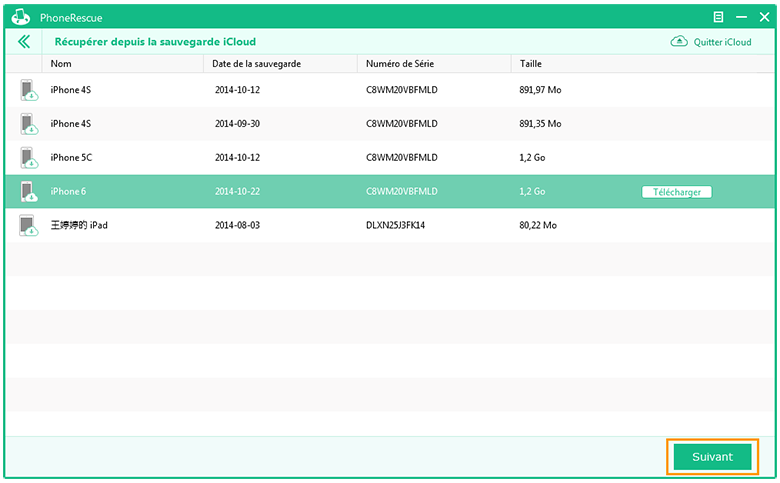Screen dimensions: 780x483
Task: Click serial number DLXN25J3FK14
Action: click(x=395, y=225)
